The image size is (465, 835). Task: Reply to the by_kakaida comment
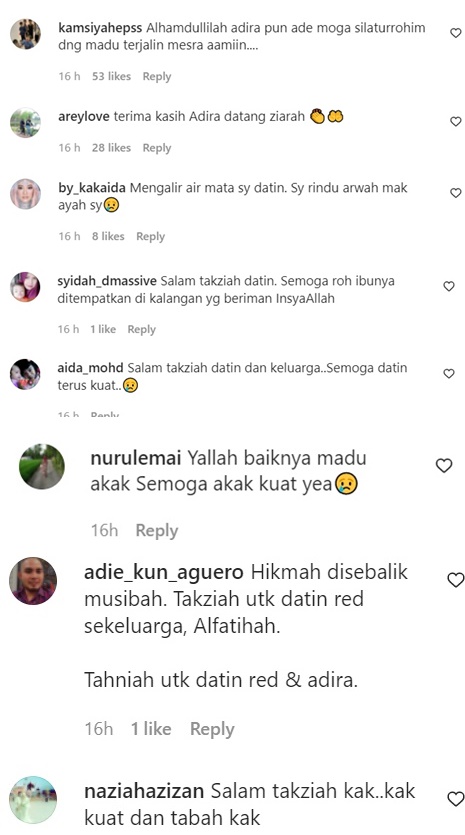(150, 236)
